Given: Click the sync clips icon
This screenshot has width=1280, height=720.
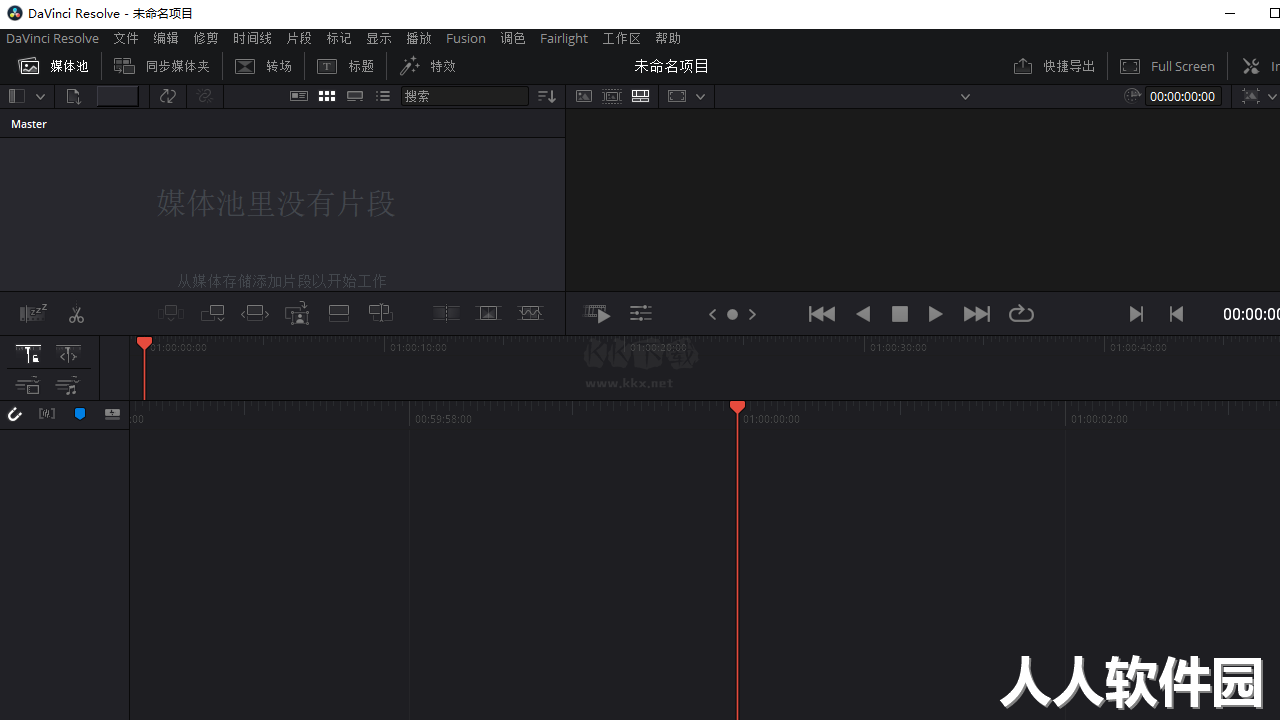Looking at the screenshot, I should tap(168, 96).
